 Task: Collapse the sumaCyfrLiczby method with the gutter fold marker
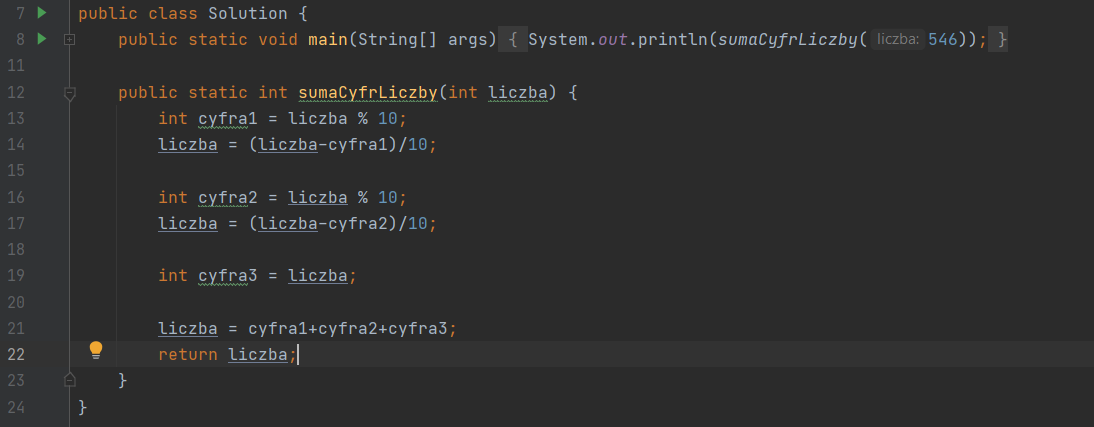coord(69,93)
